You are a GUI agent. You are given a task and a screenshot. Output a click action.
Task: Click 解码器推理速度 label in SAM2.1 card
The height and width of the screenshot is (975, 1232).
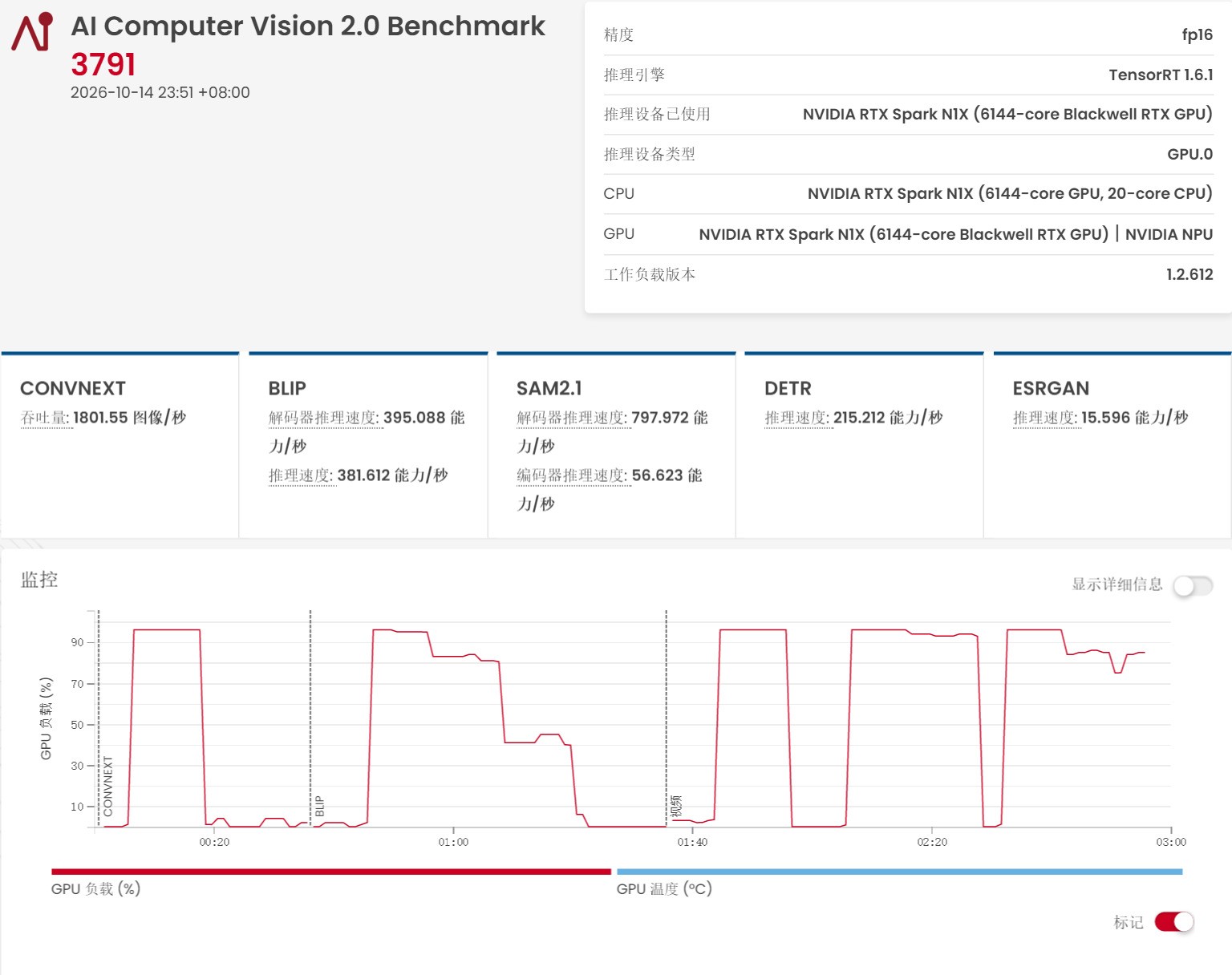[x=573, y=418]
